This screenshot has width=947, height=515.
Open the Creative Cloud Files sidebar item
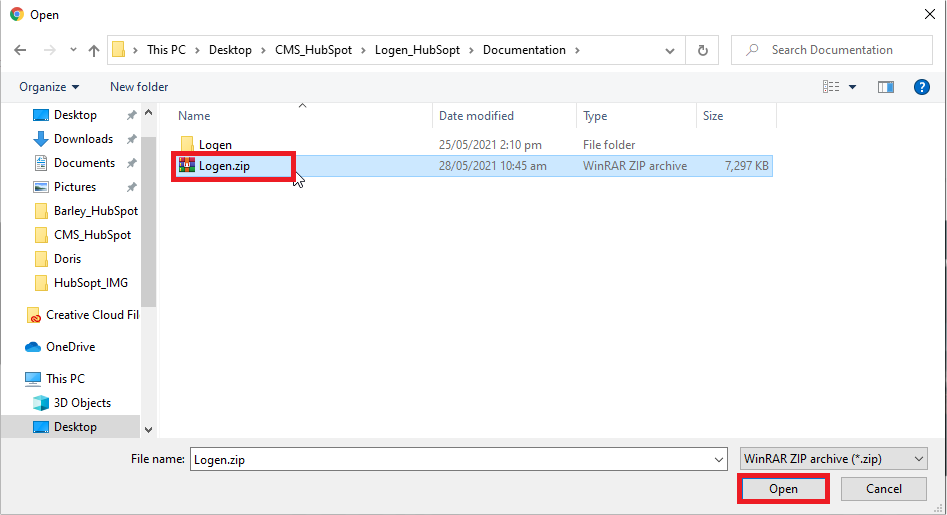point(91,315)
